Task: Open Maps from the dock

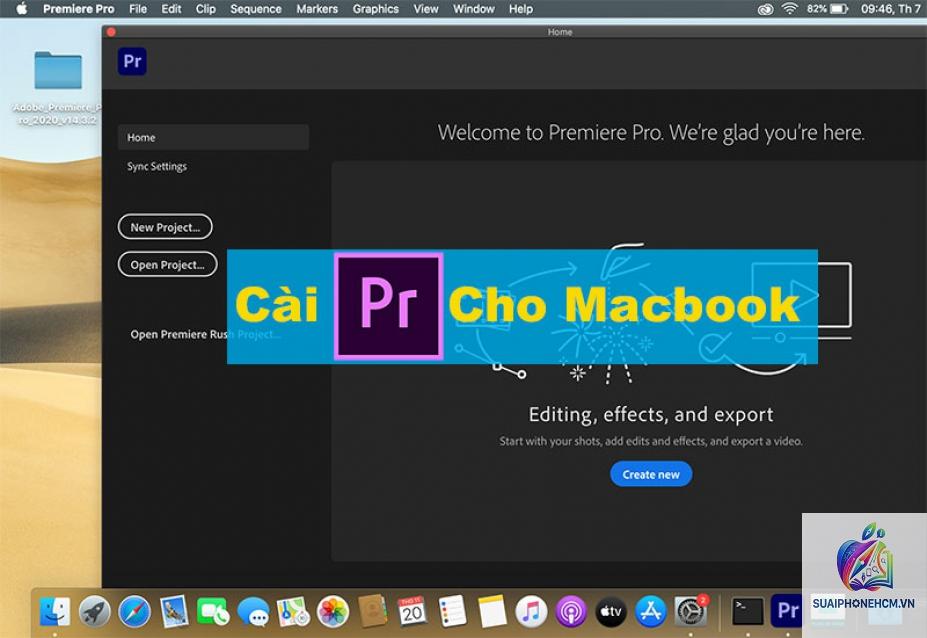Action: pyautogui.click(x=293, y=611)
